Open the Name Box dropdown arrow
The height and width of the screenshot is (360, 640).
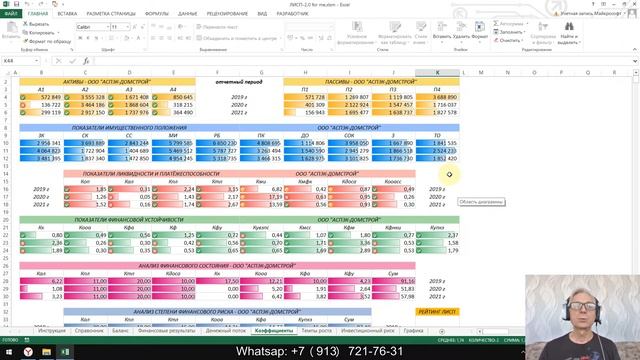pyautogui.click(x=36, y=61)
